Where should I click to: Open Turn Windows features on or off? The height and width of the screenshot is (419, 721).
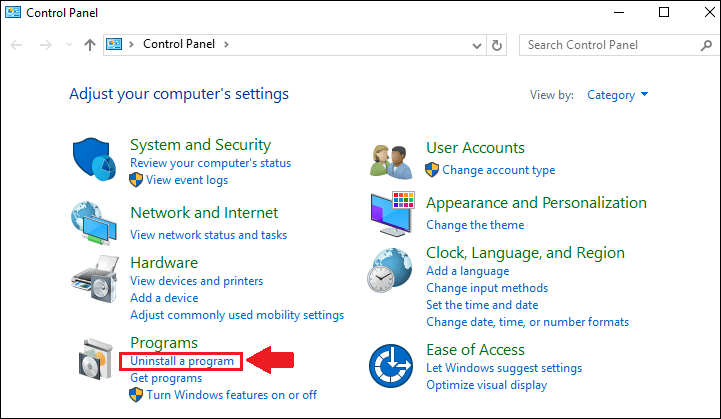(x=231, y=395)
